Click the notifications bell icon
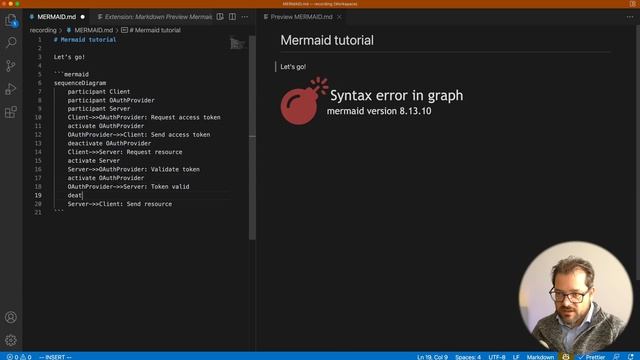This screenshot has width=640, height=360. tap(631, 357)
